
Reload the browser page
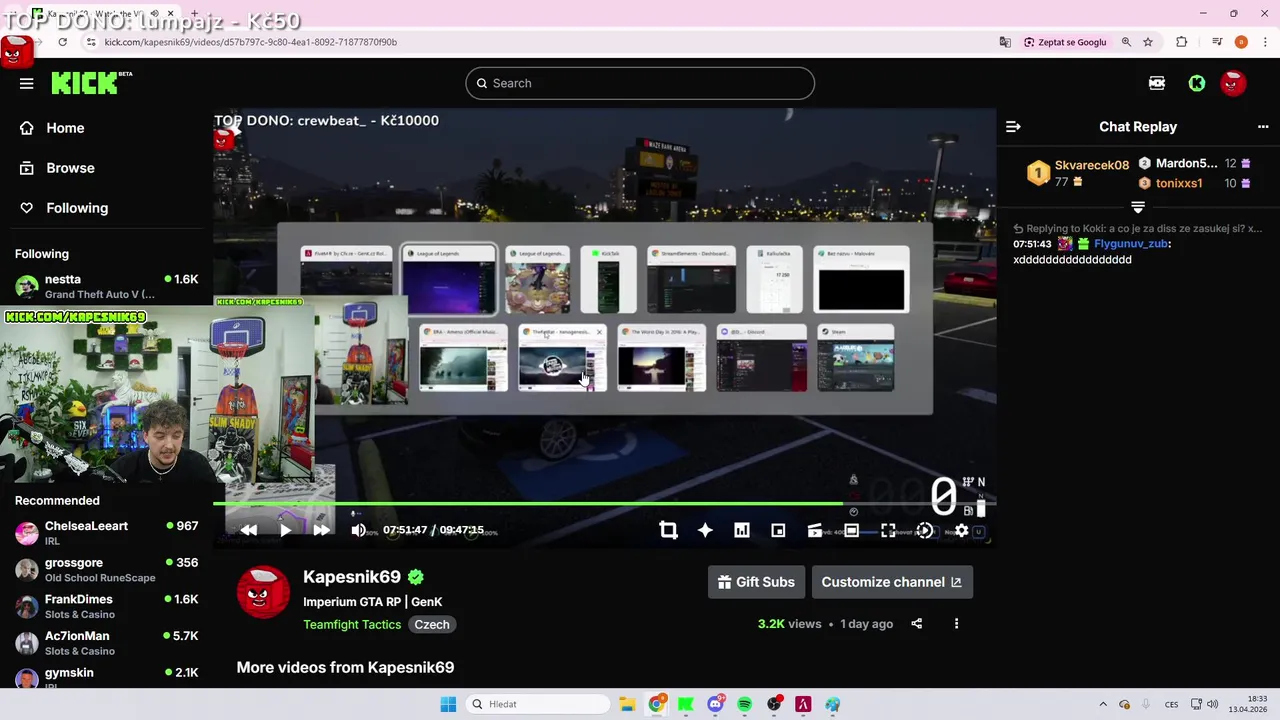63,42
